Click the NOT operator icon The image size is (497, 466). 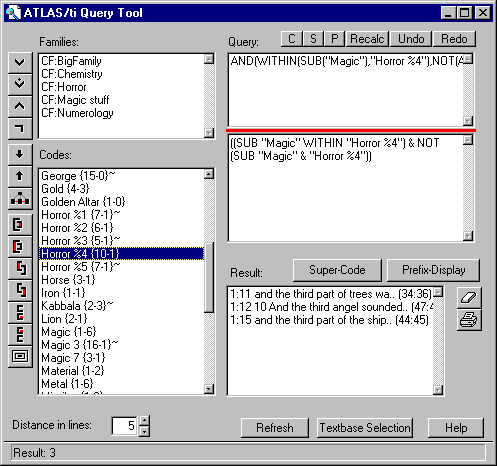point(20,128)
